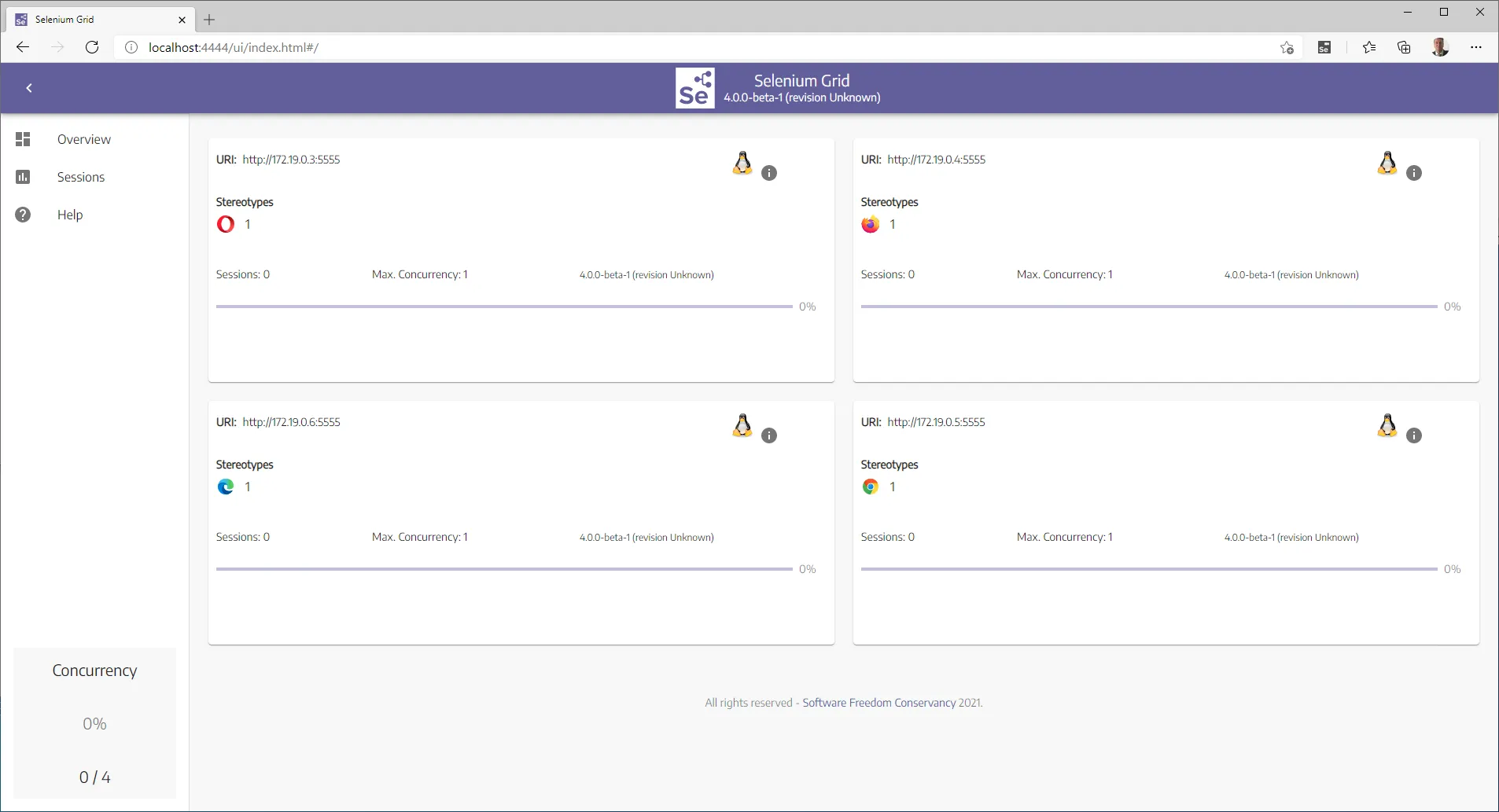
Task: Click the node URI http://172.19.0.5:5555
Action: 936,422
